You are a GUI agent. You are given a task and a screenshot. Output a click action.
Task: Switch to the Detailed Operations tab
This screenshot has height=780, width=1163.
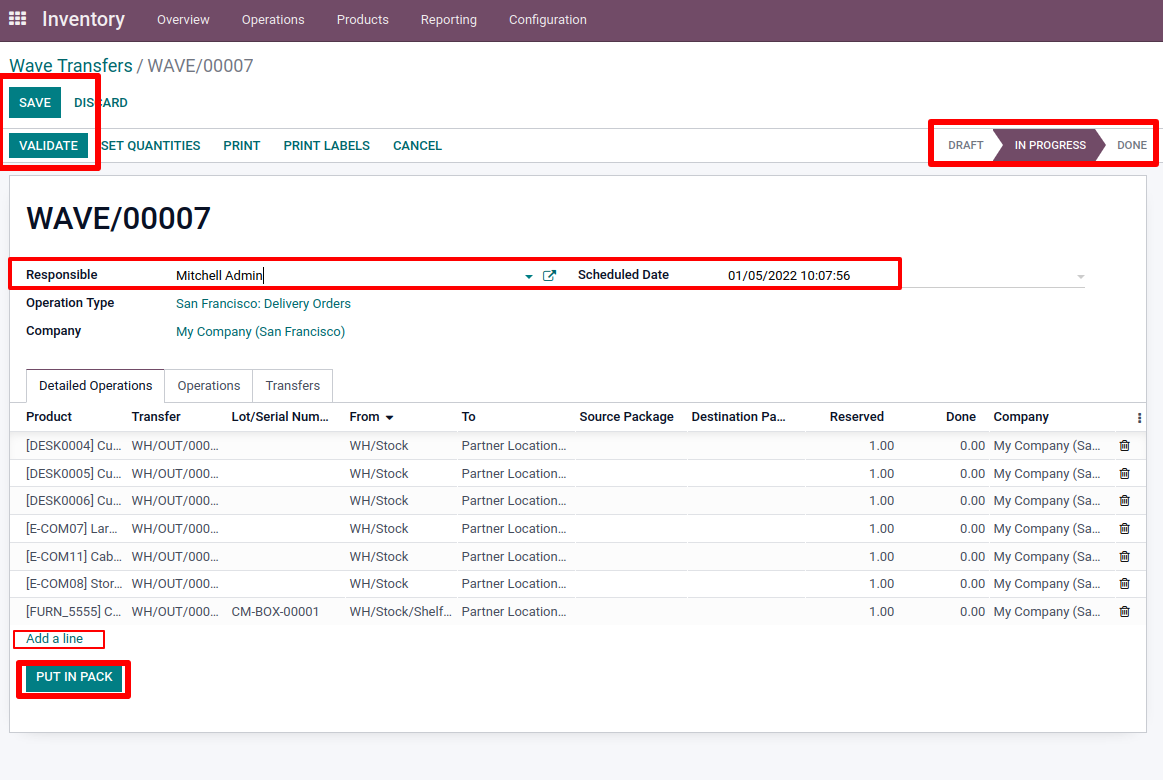point(96,386)
